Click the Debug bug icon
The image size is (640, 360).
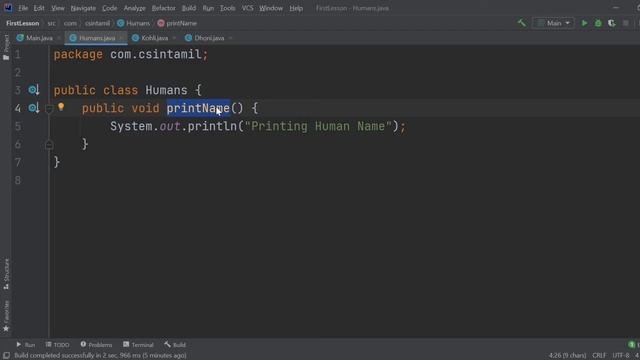(x=598, y=23)
